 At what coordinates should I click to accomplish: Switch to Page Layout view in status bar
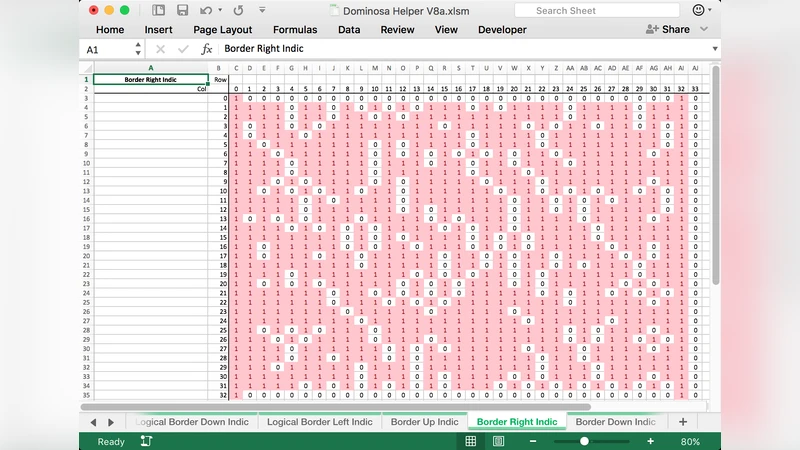click(497, 441)
